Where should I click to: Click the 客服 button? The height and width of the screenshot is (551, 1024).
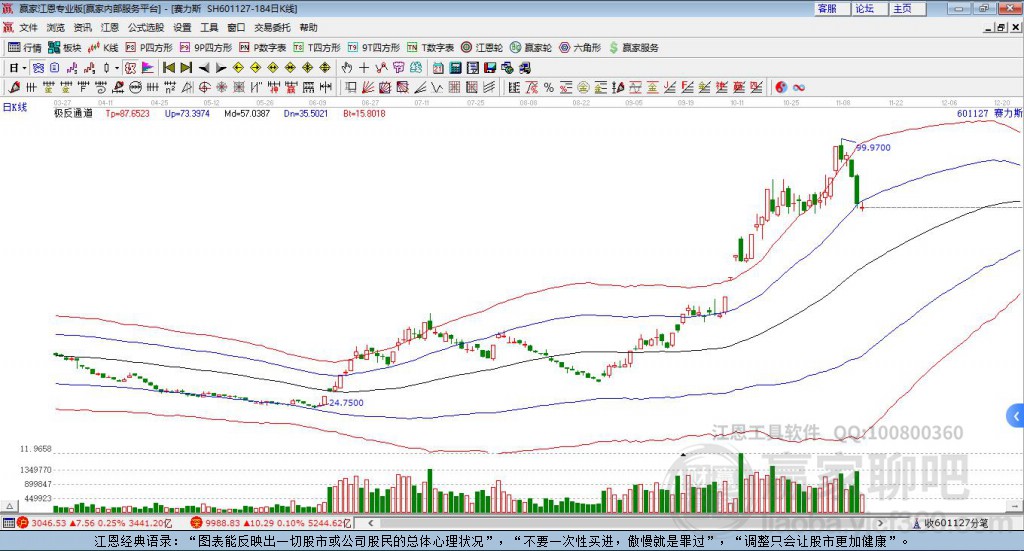click(831, 8)
